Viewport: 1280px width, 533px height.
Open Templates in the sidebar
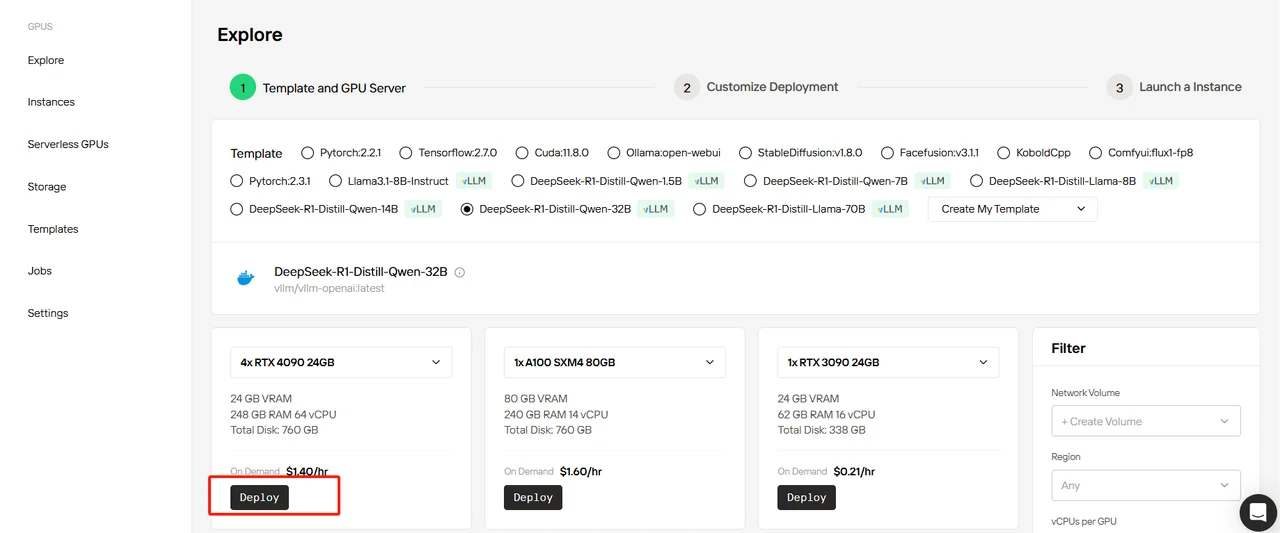coord(53,229)
